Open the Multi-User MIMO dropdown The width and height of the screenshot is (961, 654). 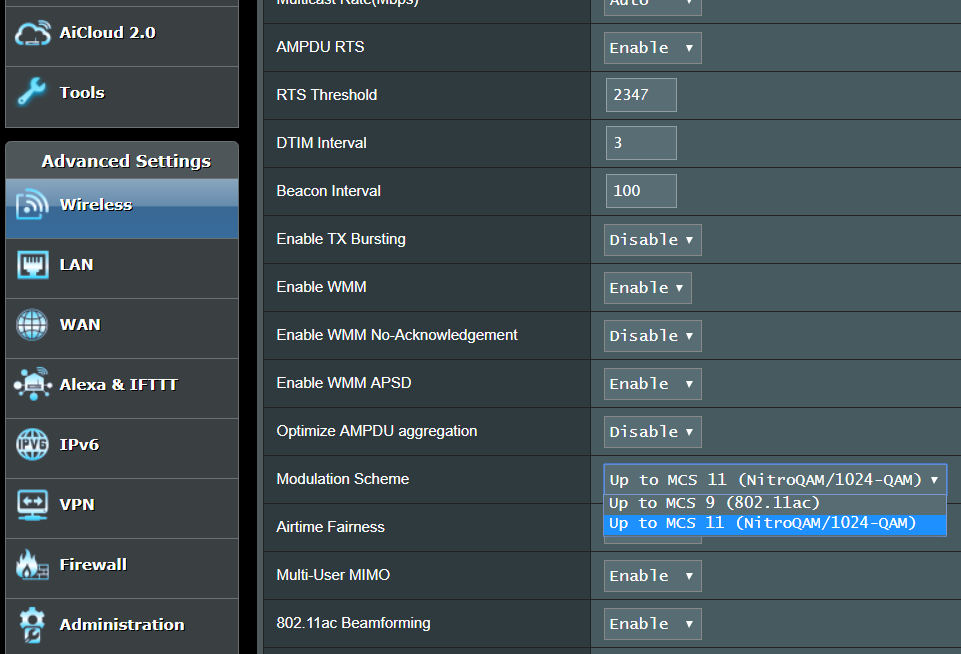pyautogui.click(x=652, y=576)
